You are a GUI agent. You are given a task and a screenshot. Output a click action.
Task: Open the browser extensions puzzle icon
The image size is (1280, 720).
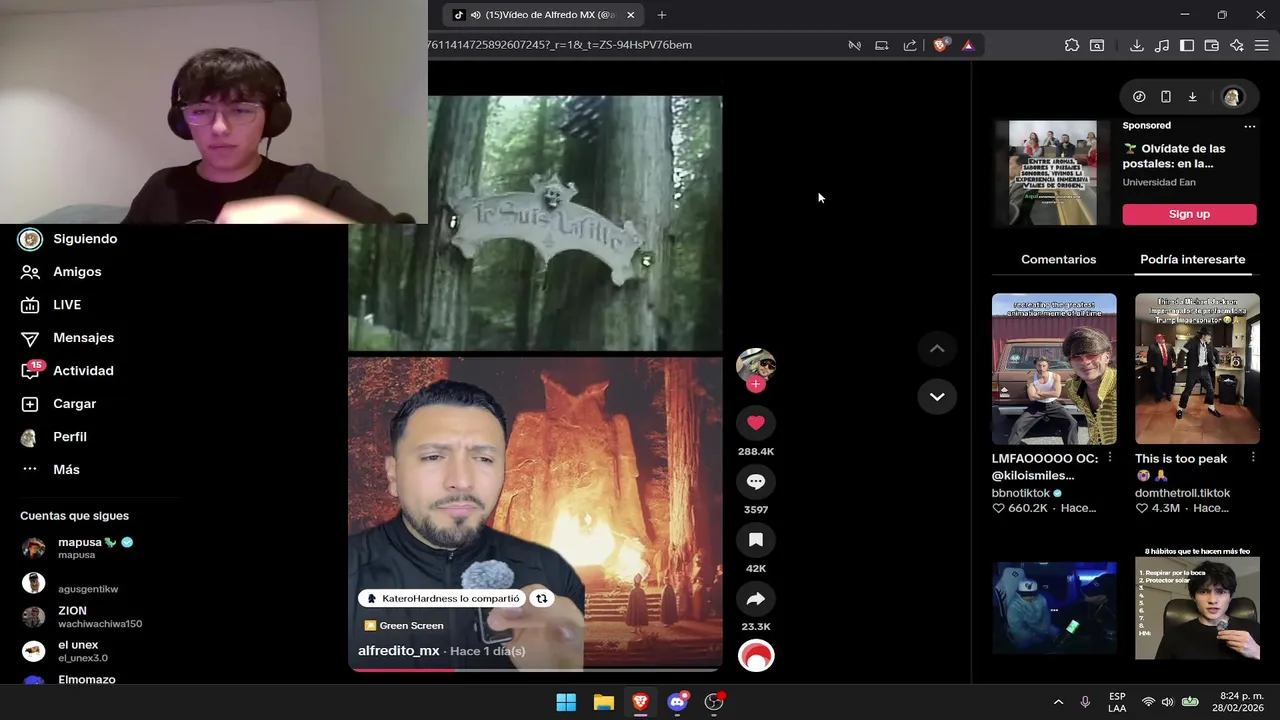(x=1072, y=45)
